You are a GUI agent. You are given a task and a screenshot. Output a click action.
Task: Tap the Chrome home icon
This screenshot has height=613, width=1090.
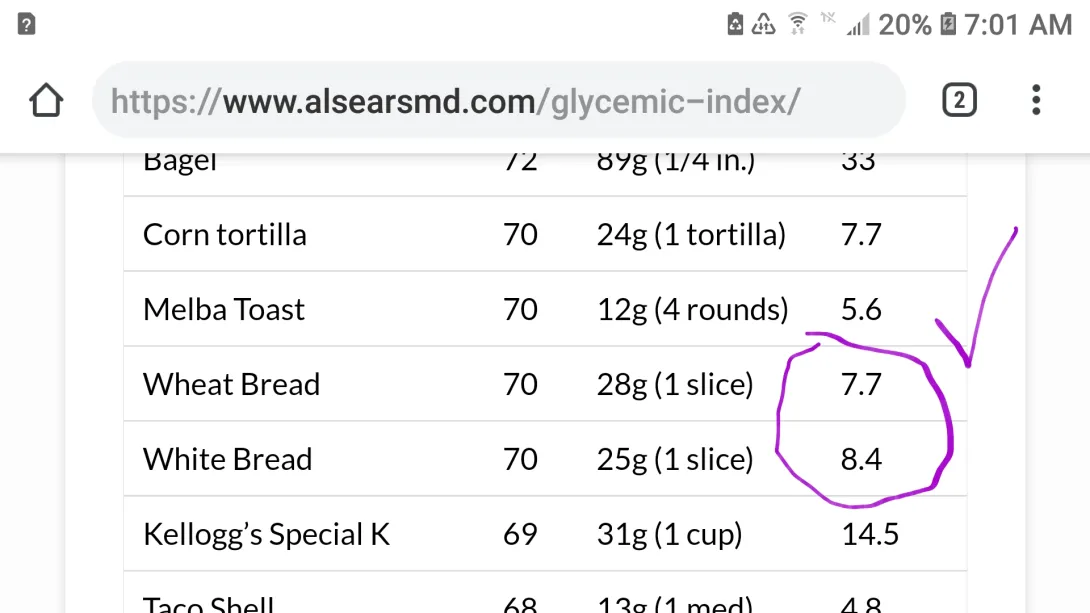point(45,100)
